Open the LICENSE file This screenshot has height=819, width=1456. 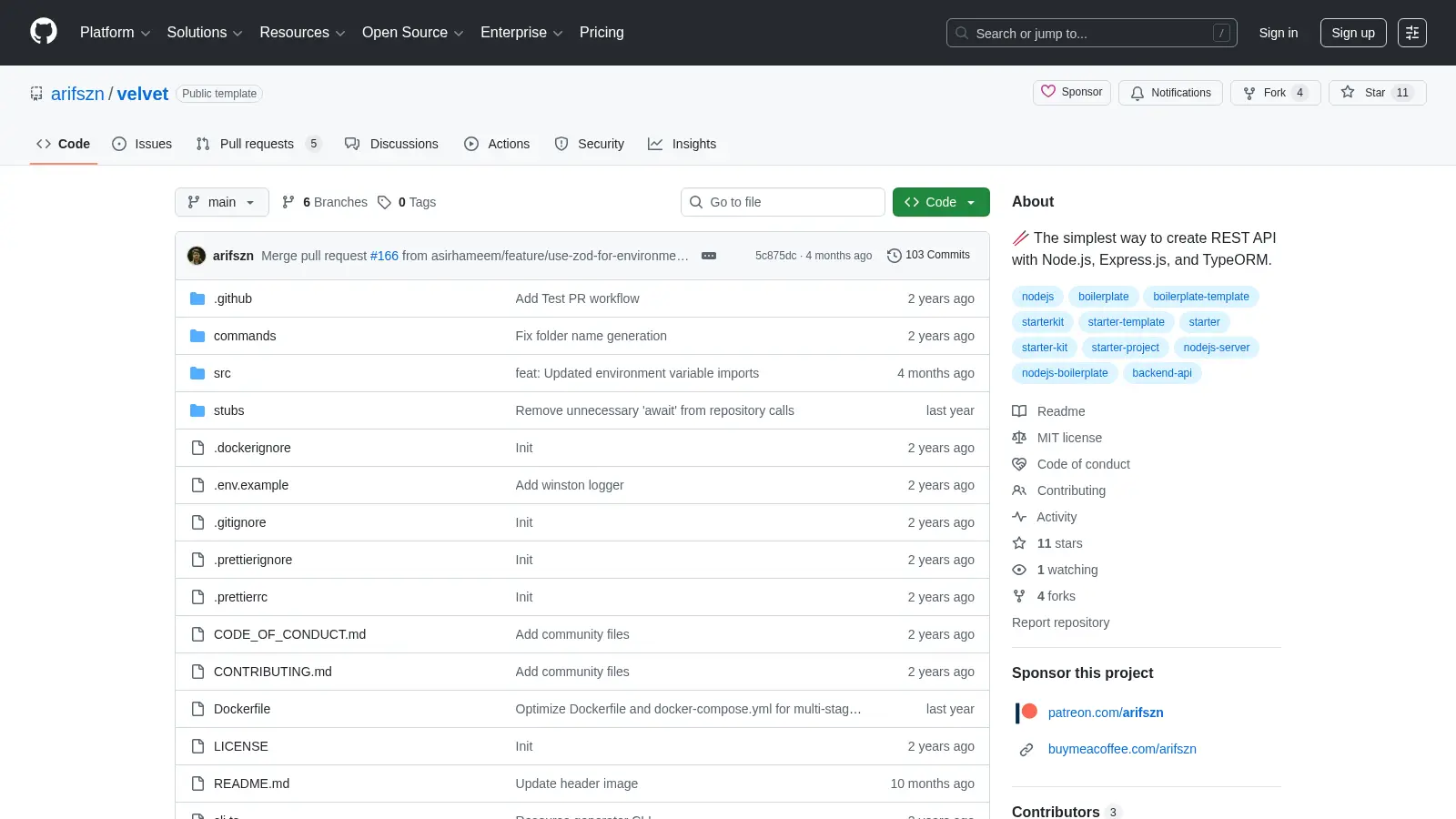[241, 746]
